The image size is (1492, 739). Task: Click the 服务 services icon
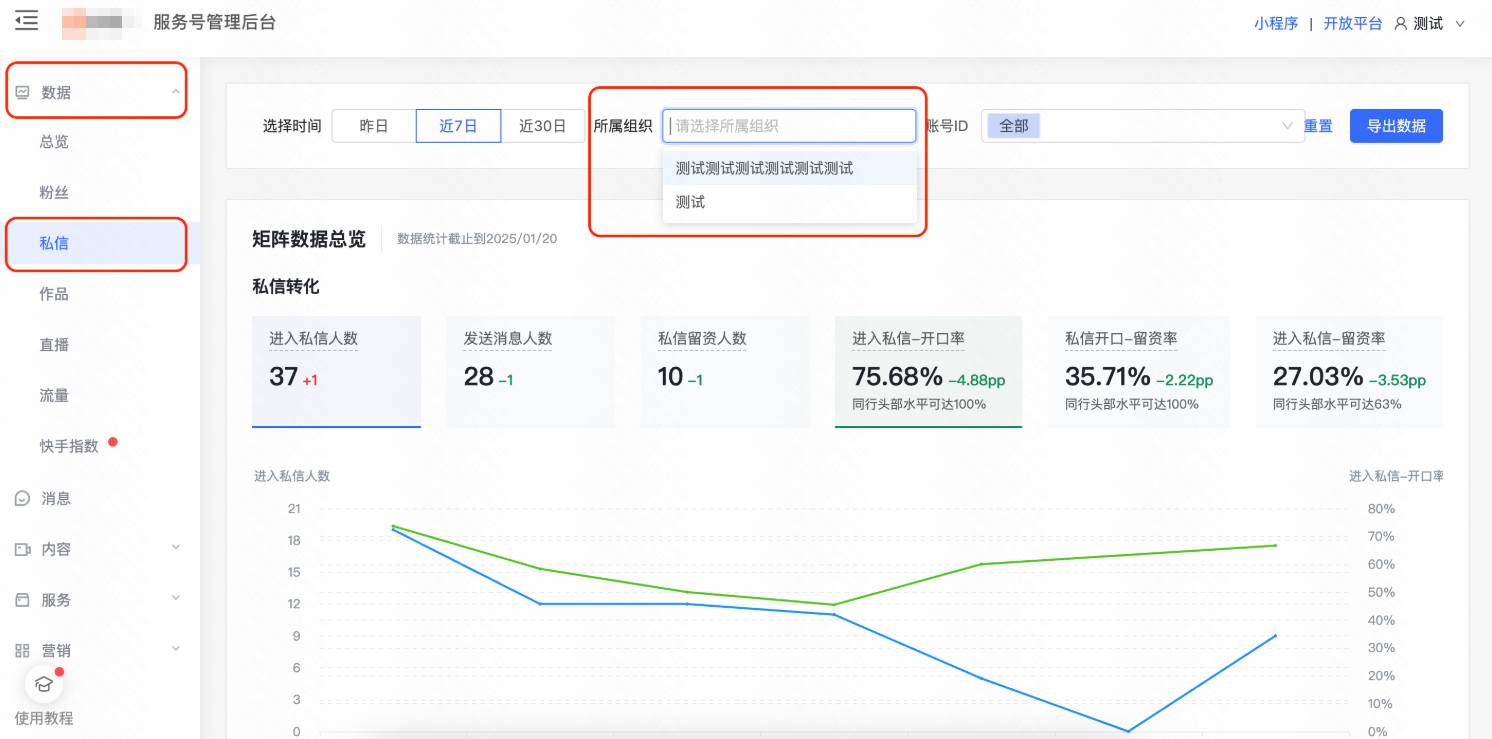click(24, 599)
